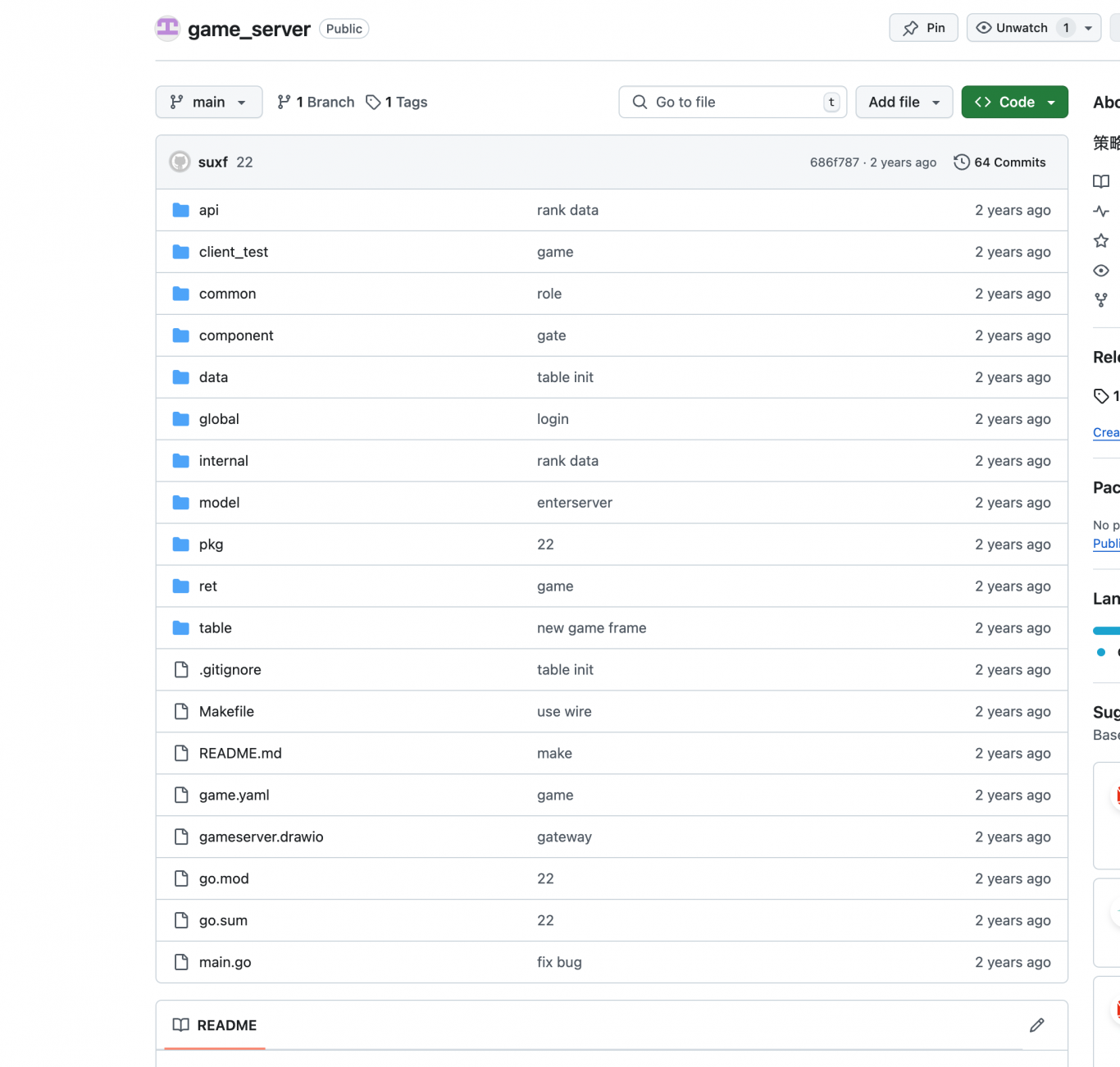Toggle Unwatch for this repository
1120x1067 pixels.
click(1022, 28)
